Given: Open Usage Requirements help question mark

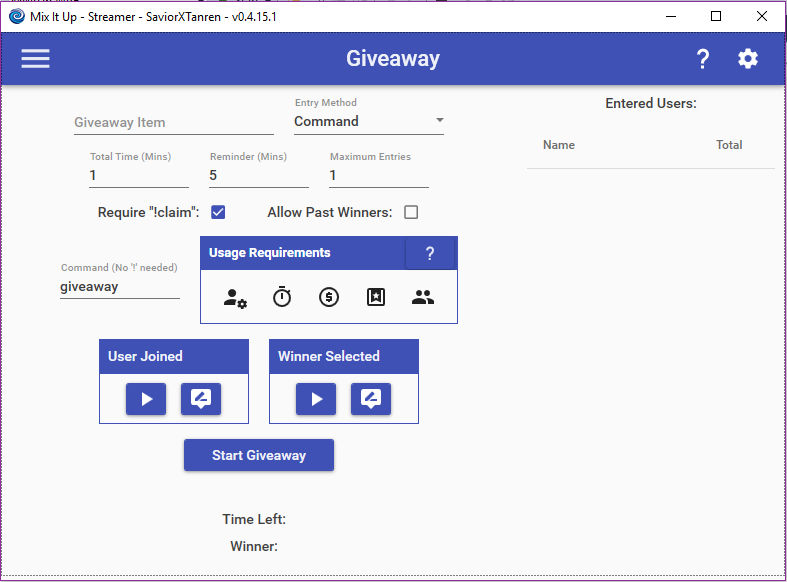Looking at the screenshot, I should pyautogui.click(x=430, y=253).
